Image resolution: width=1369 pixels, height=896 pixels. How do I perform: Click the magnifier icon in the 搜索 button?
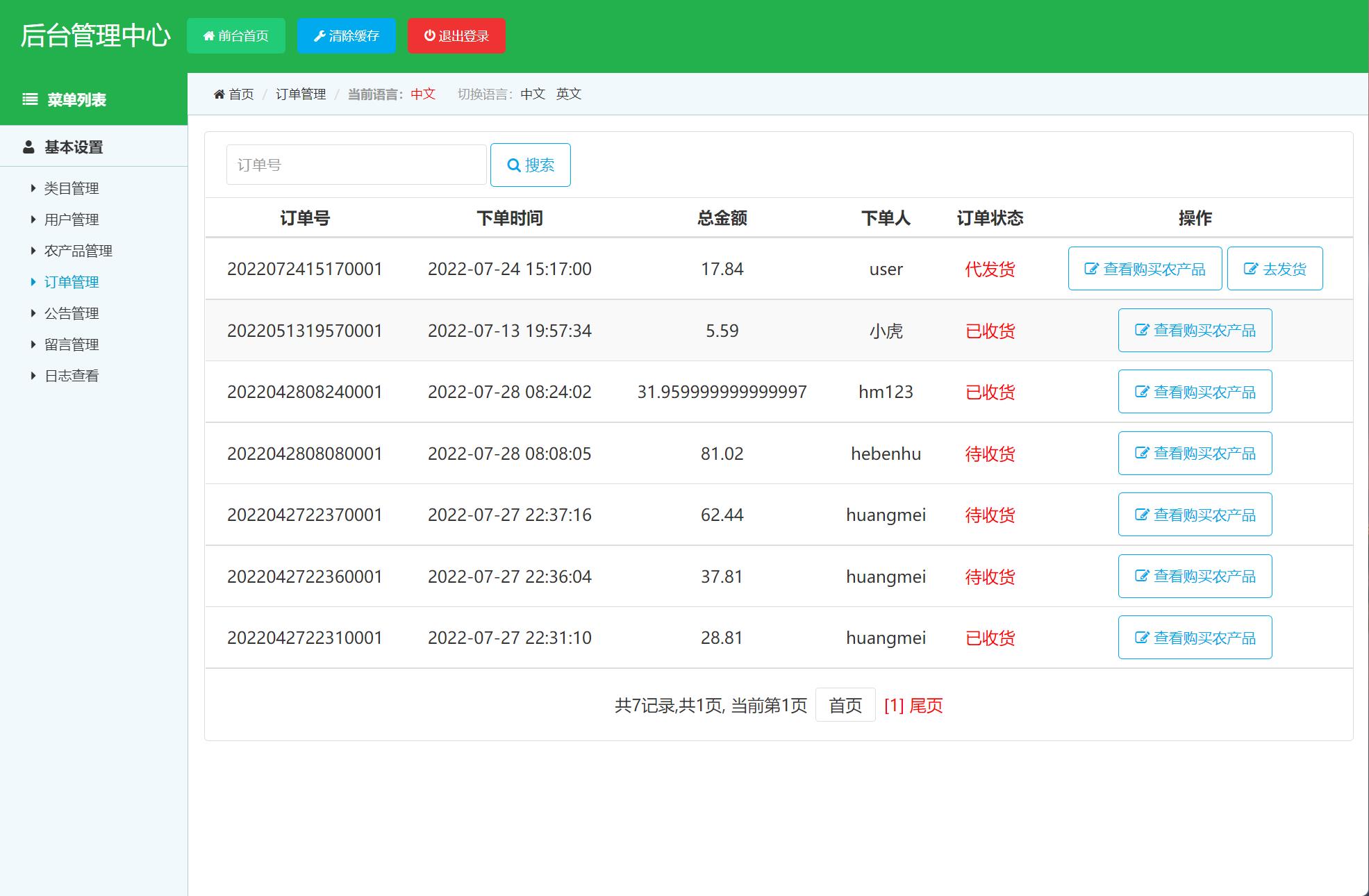(x=514, y=165)
